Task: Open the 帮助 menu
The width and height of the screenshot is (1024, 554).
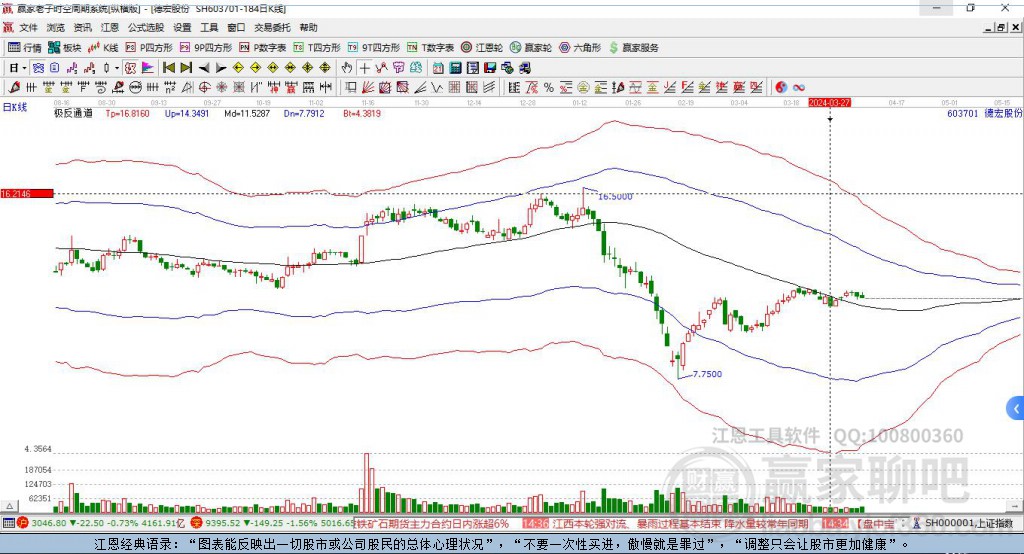Action: click(308, 27)
